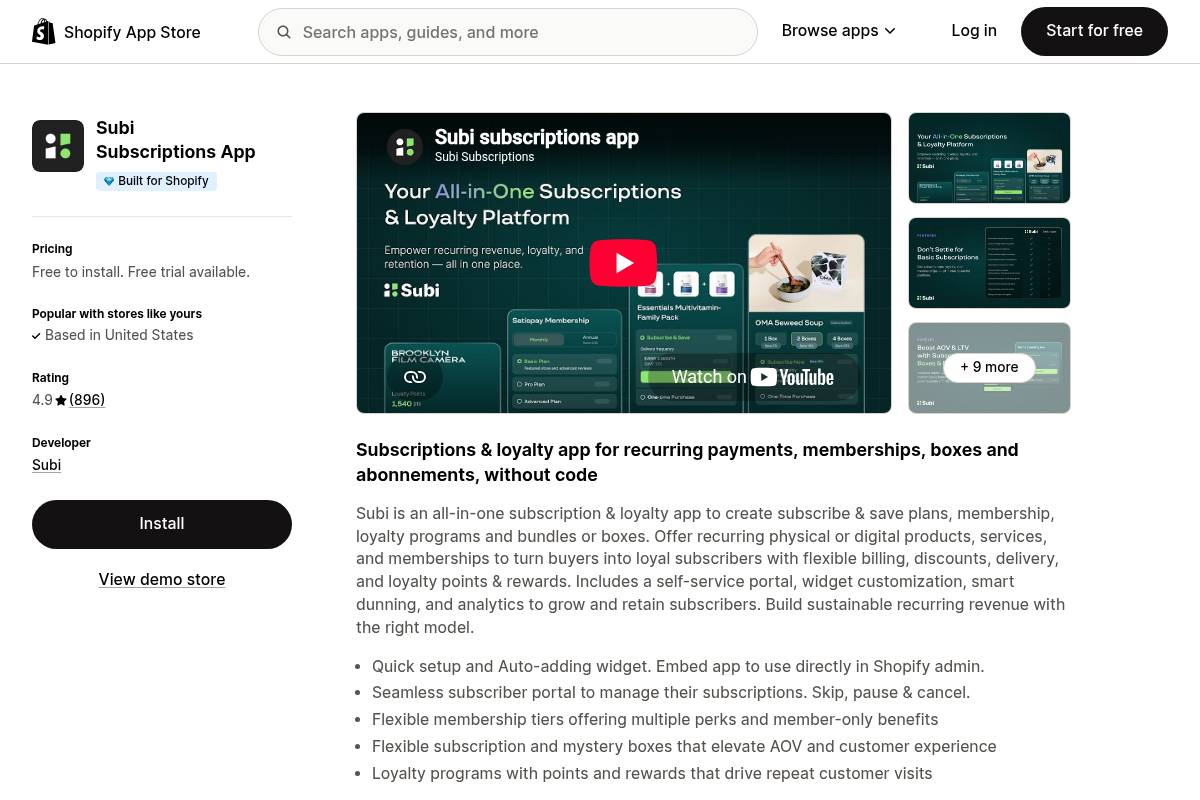Click the Subi Subscriptions channel name in video

click(485, 157)
